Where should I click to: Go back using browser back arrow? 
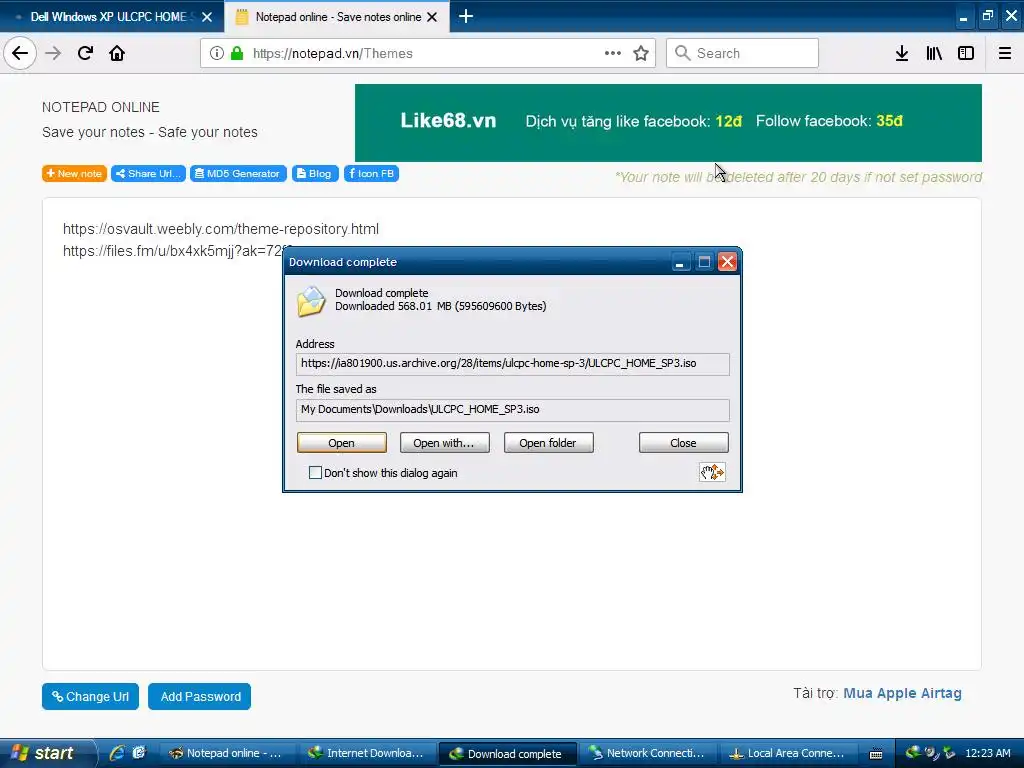[20, 53]
